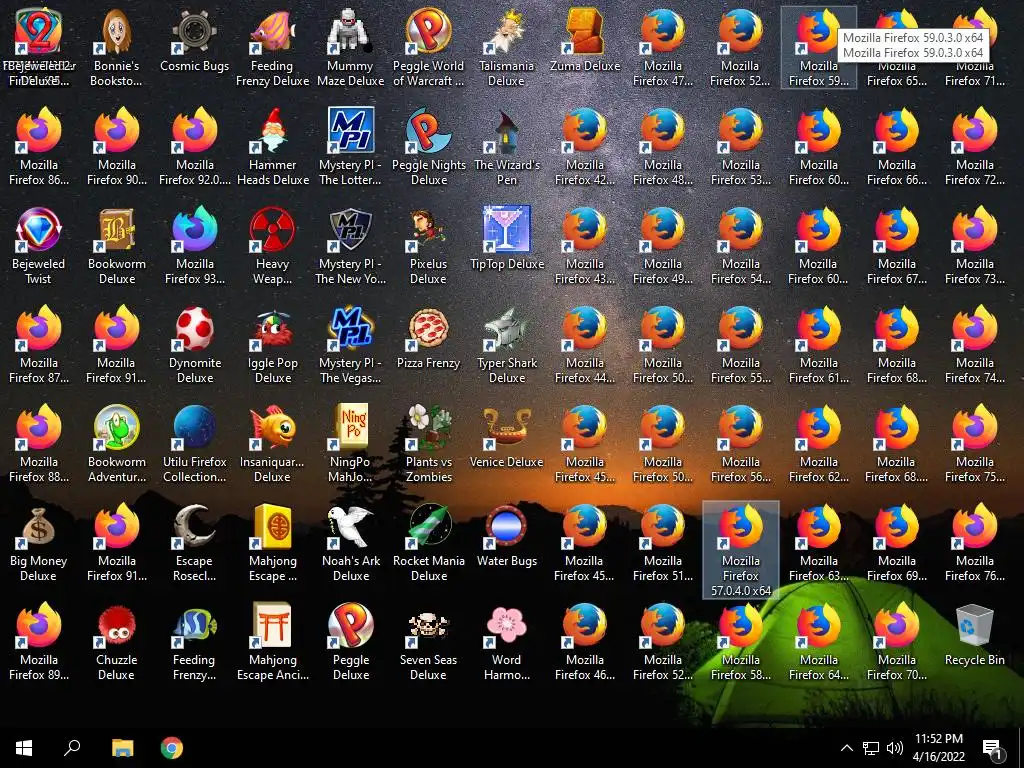Click the Zuma Deluxe shortcut
The height and width of the screenshot is (768, 1024).
tap(584, 40)
